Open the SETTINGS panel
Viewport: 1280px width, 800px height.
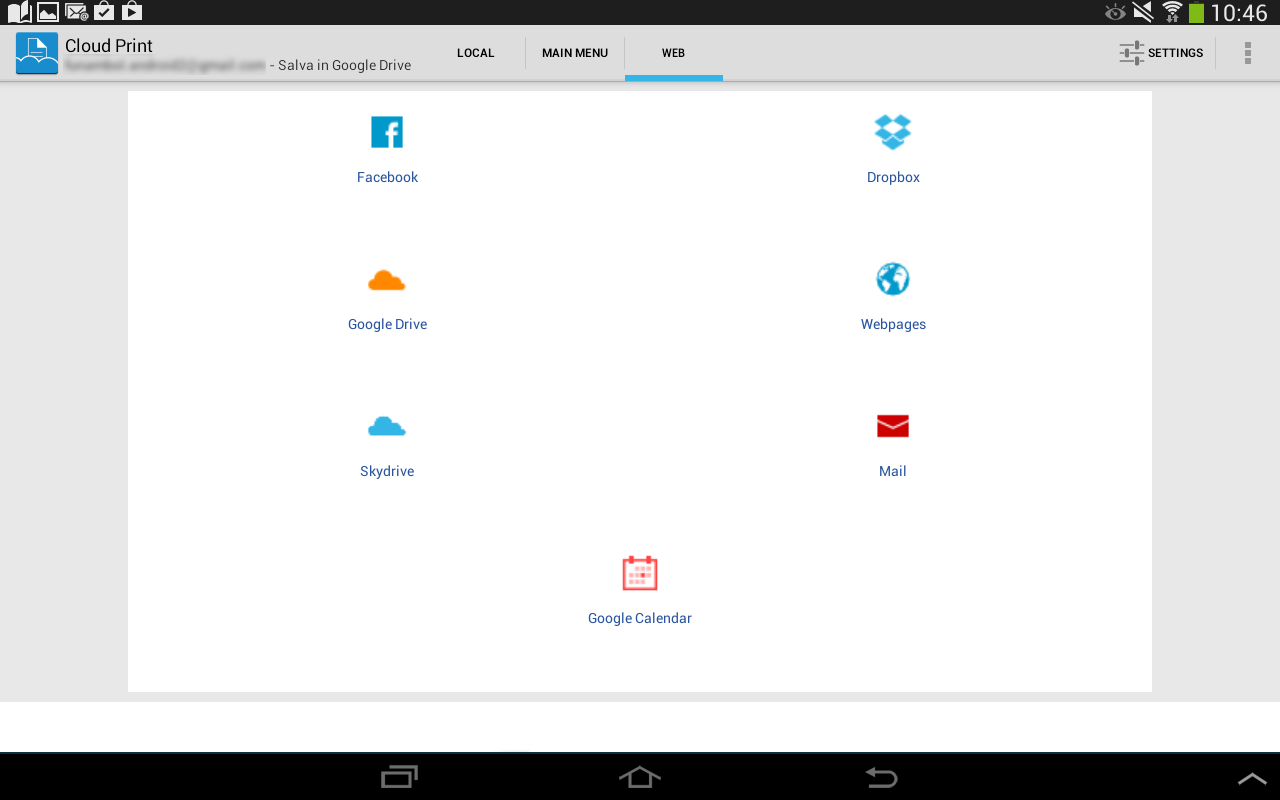[1161, 52]
